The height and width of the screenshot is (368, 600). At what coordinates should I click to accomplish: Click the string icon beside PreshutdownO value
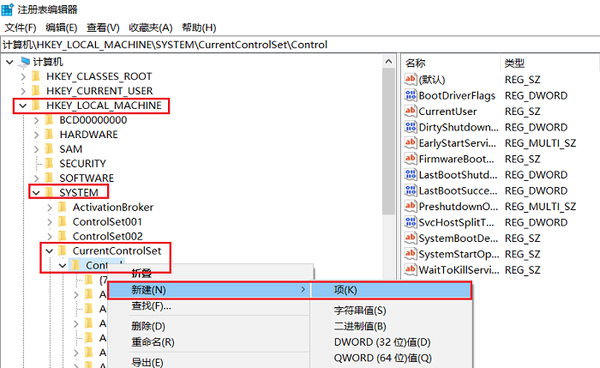410,206
